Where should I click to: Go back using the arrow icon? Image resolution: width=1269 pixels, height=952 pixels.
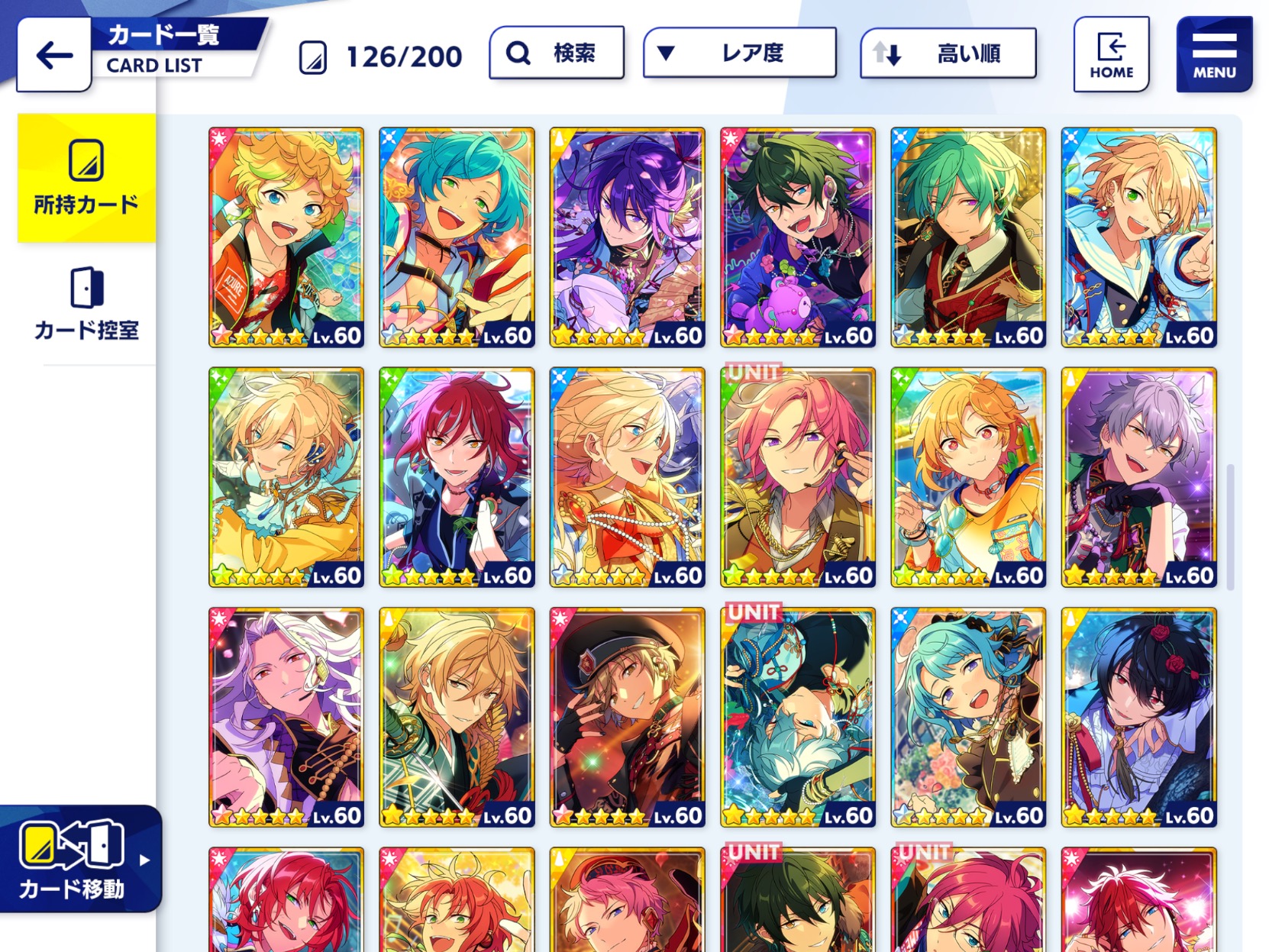coord(53,55)
